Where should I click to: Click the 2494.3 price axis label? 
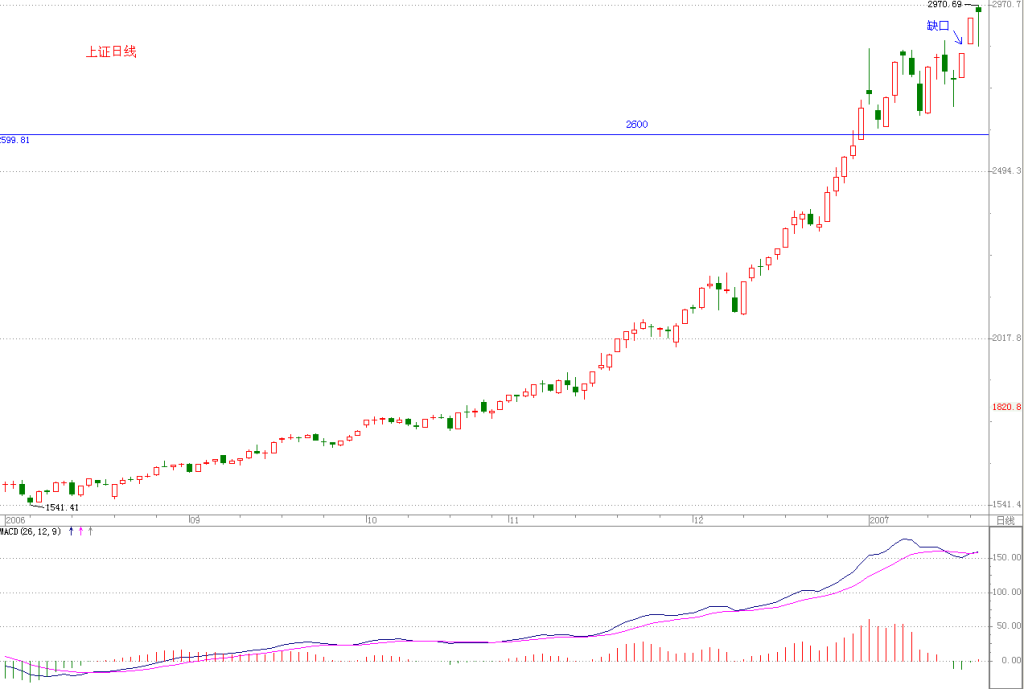click(x=1006, y=171)
